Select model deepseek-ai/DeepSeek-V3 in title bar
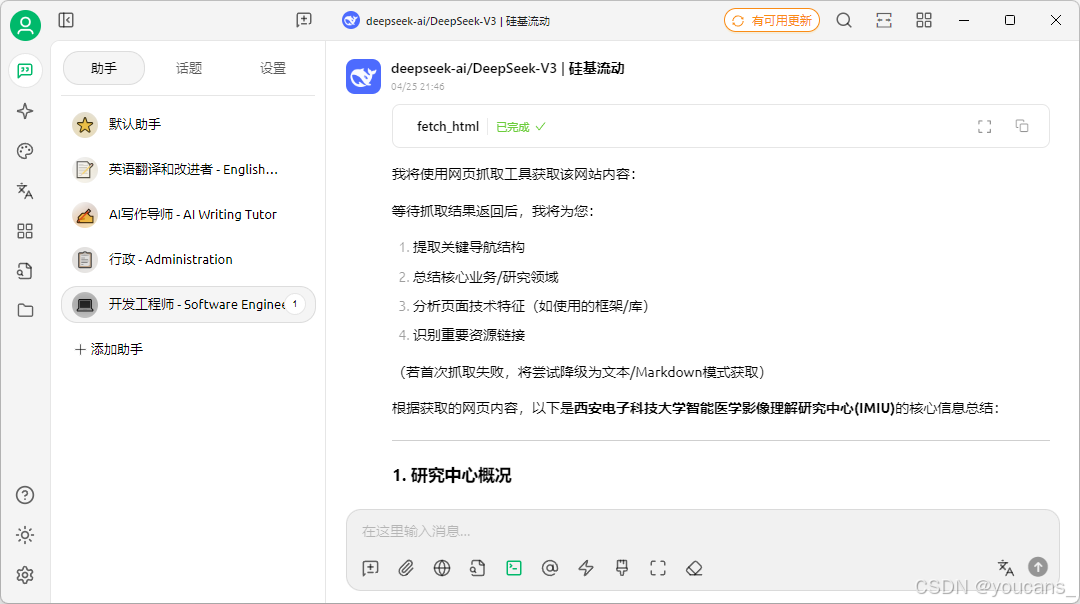The height and width of the screenshot is (604, 1080). (446, 21)
